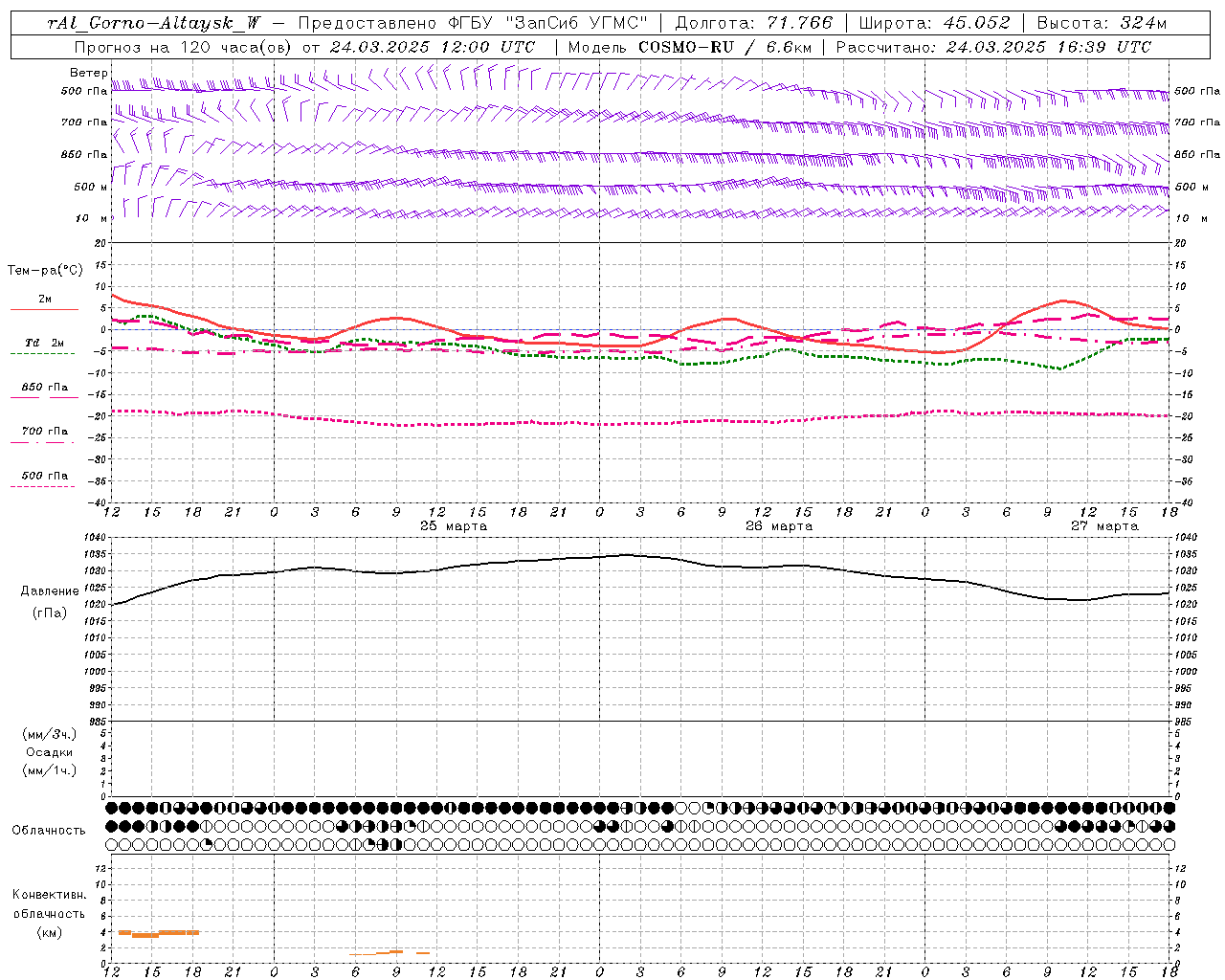Click 'Прогноз на 120 часа(ов)' forecast text
Viewport: 1225px width, 980px height.
(x=183, y=47)
